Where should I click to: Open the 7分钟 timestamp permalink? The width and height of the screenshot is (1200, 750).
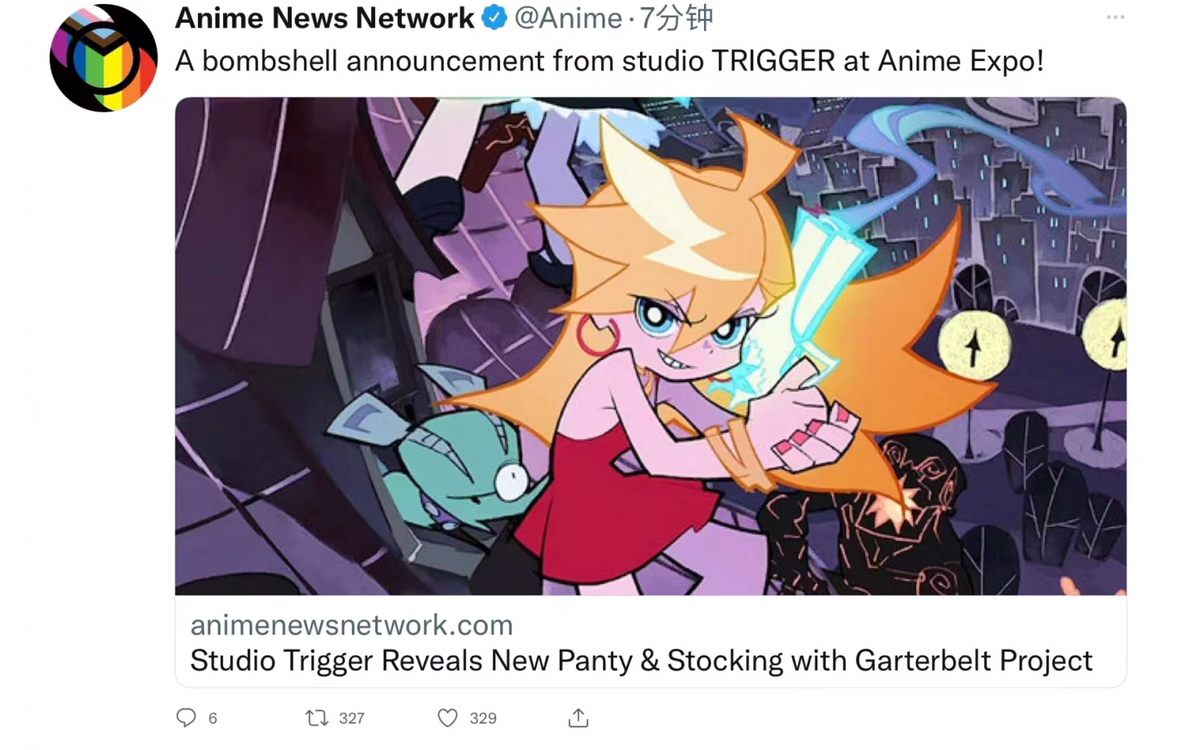677,18
